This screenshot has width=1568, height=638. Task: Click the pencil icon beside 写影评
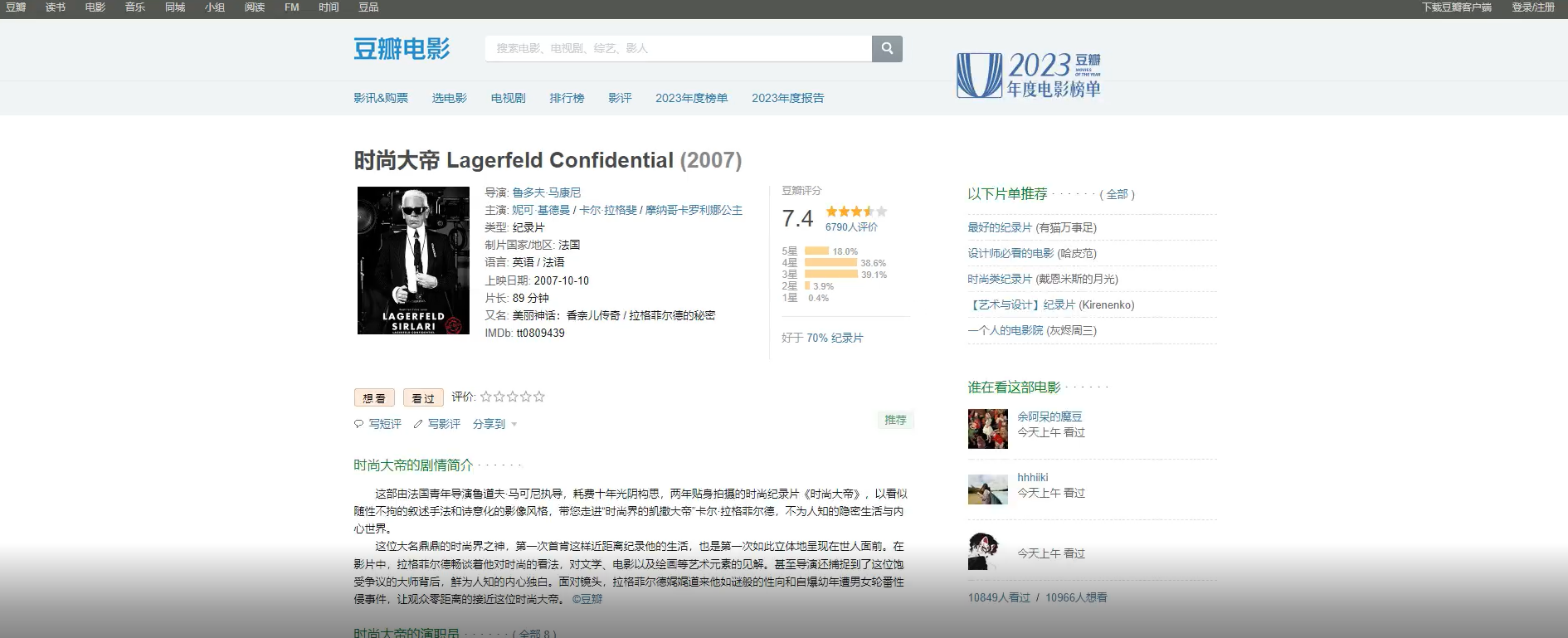tap(418, 424)
